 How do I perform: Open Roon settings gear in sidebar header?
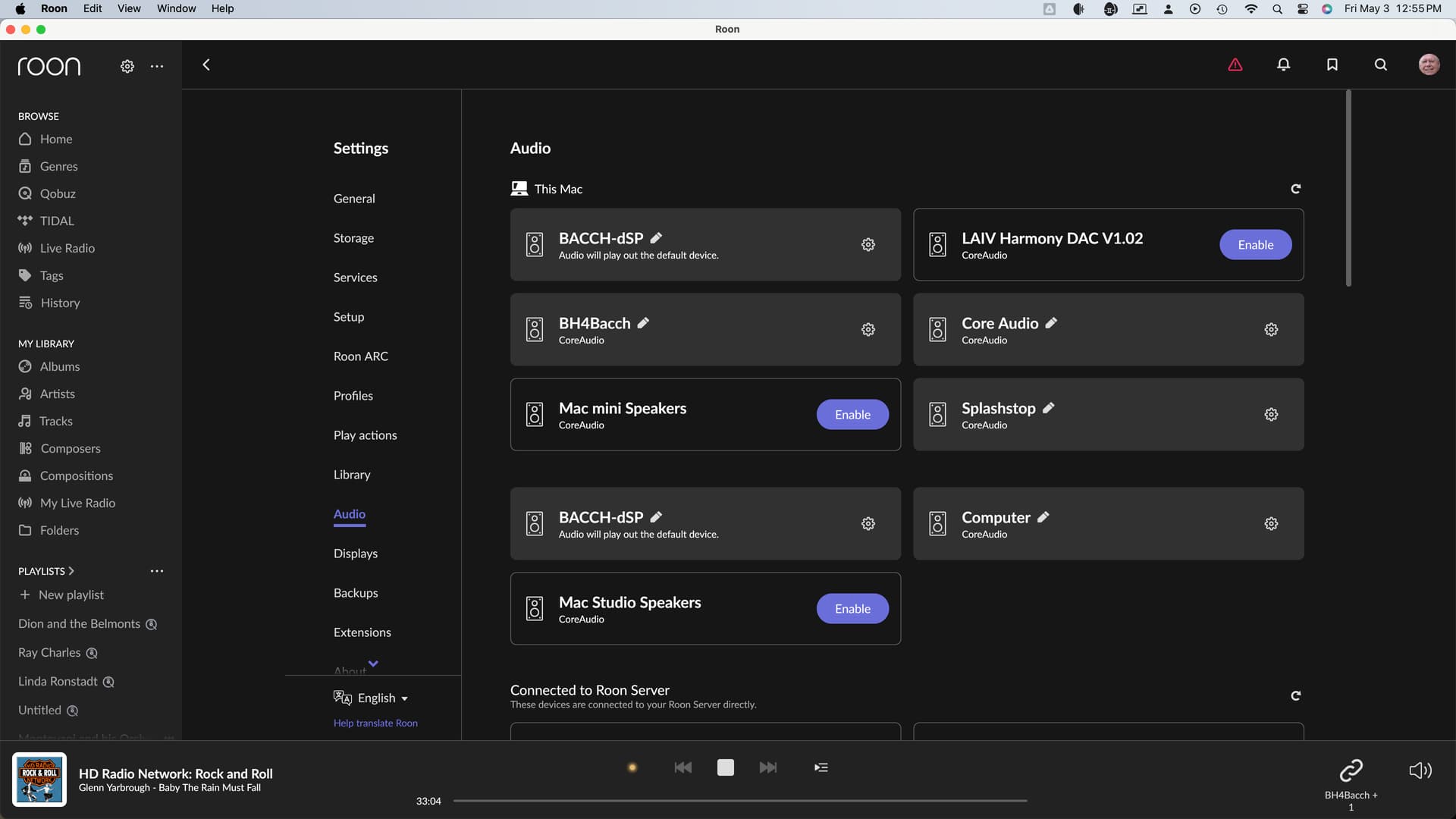coord(127,66)
